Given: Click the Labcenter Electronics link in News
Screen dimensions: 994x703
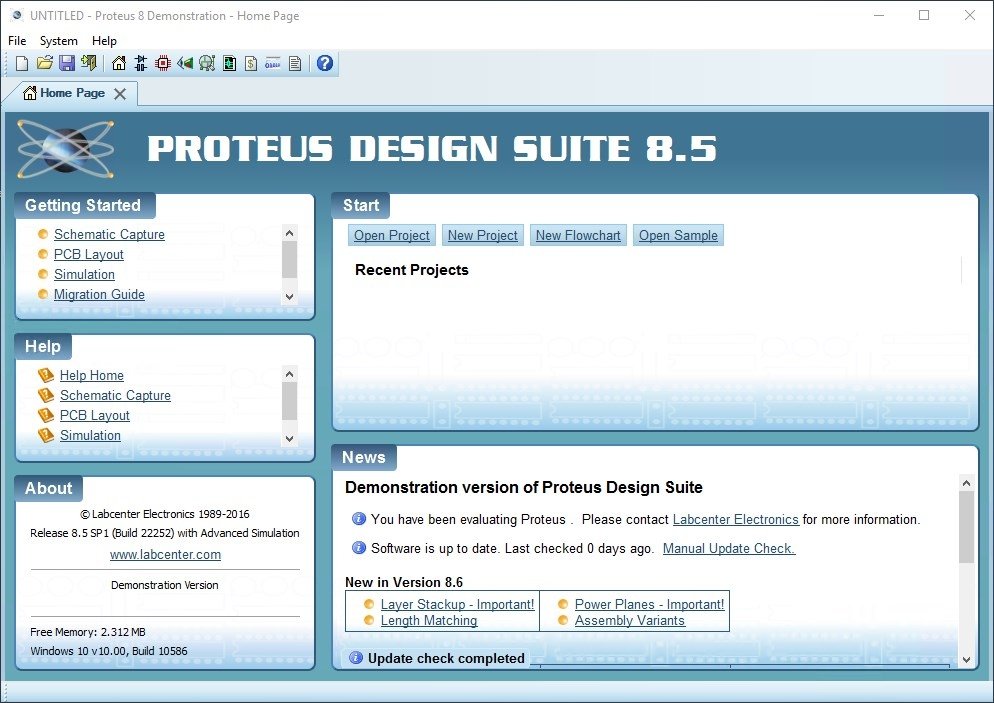Looking at the screenshot, I should [x=735, y=519].
